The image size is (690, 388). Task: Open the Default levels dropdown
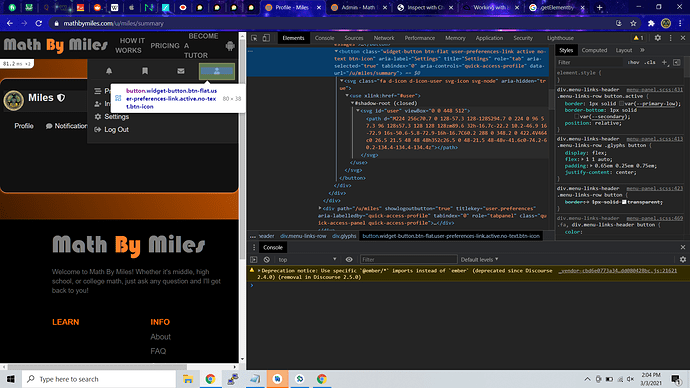tap(479, 260)
